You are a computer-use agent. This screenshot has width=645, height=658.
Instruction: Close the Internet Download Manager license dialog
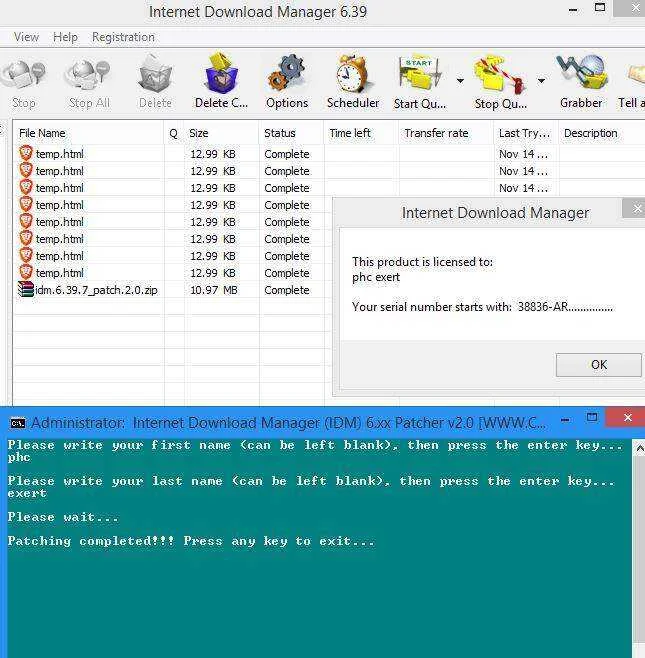[635, 209]
